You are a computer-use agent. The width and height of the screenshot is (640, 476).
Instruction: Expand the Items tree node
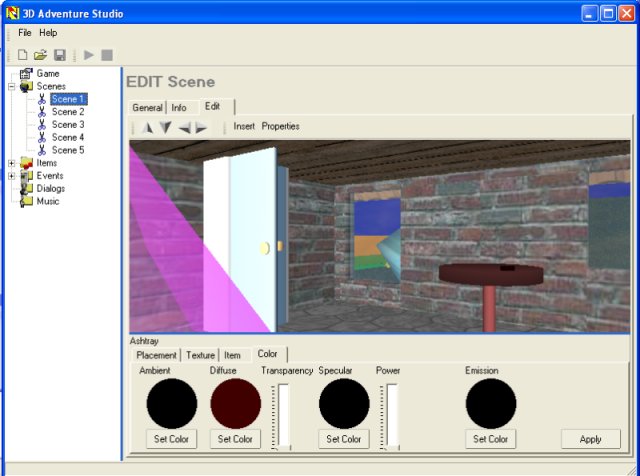click(11, 163)
